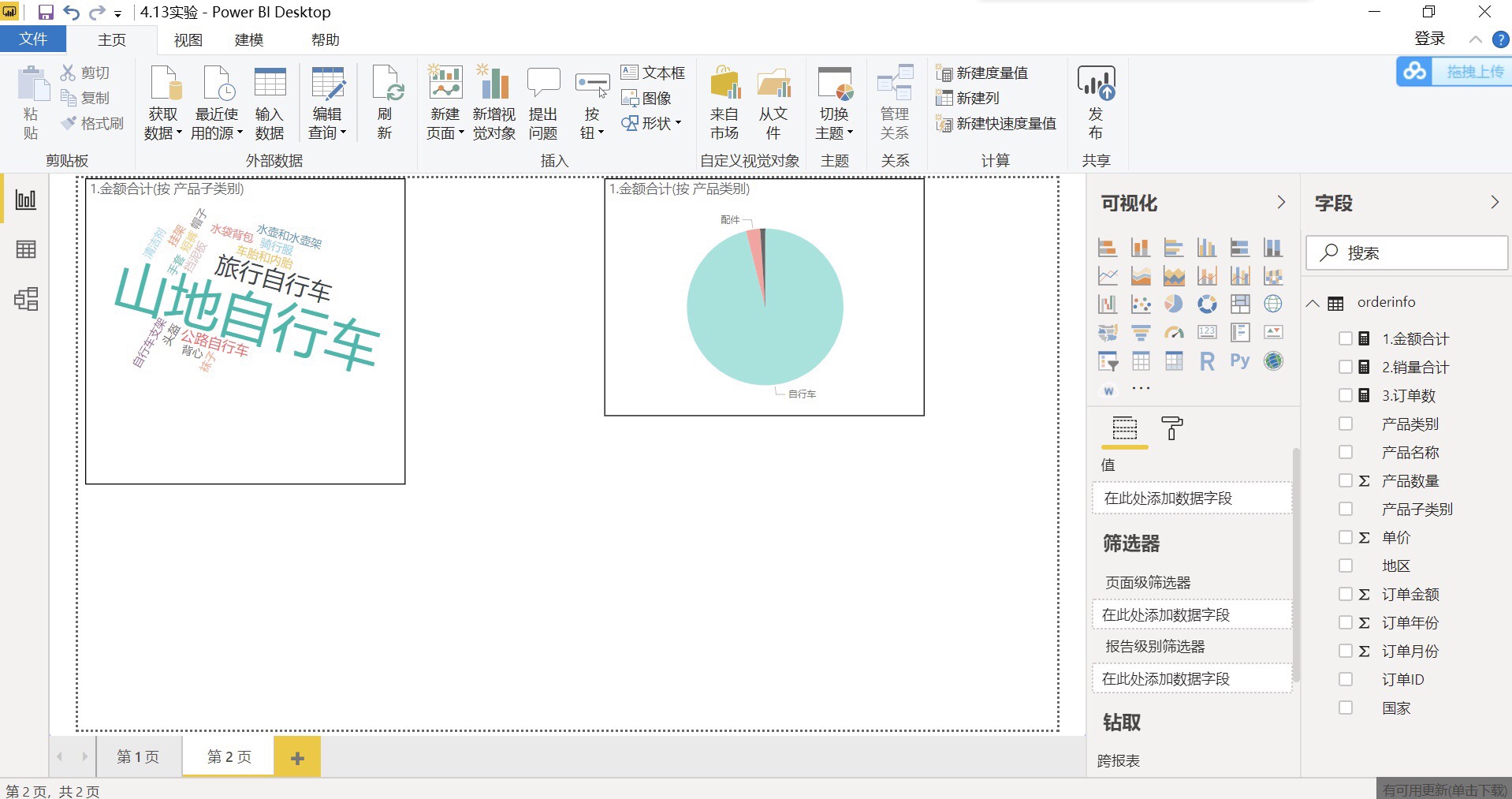
Task: Add a new page with plus button
Action: 297,757
